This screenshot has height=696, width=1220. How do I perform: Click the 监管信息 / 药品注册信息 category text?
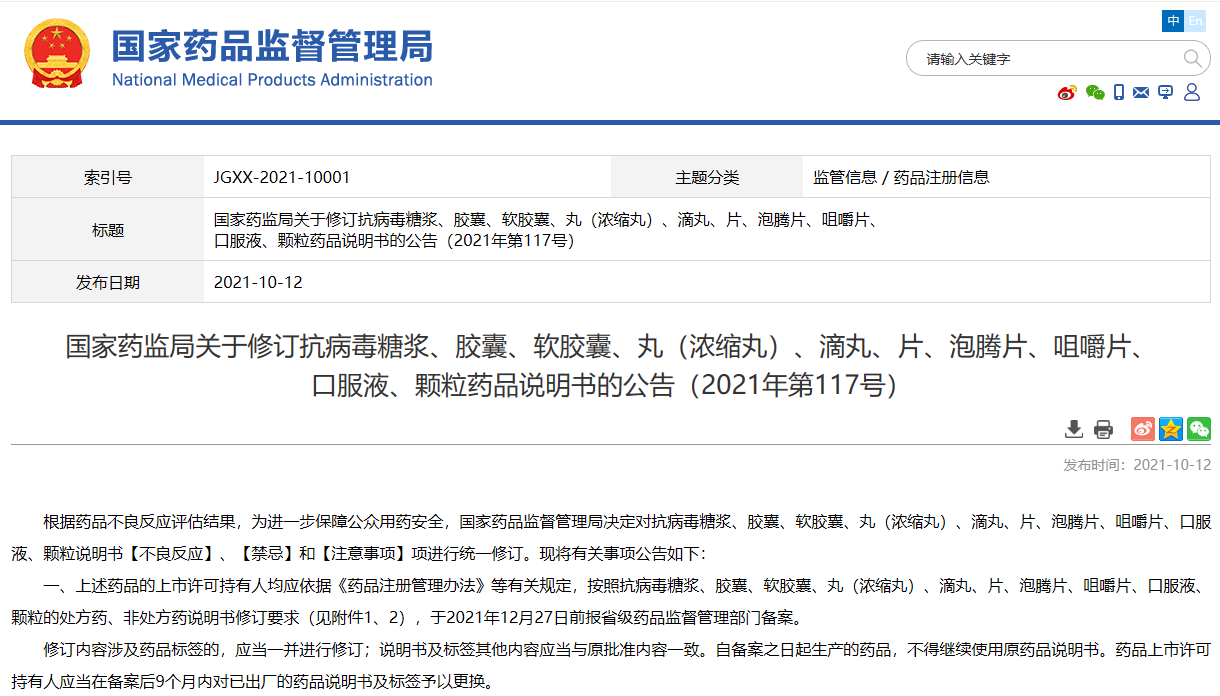[901, 177]
